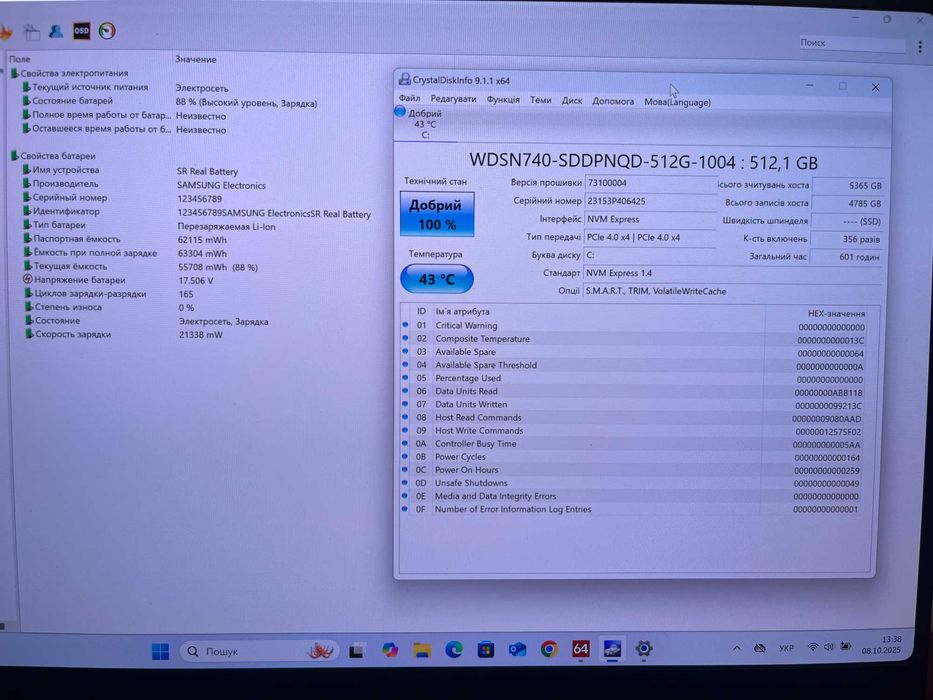Screen dimensions: 933x700
Task: Open the Допомога menu
Action: coord(613,102)
